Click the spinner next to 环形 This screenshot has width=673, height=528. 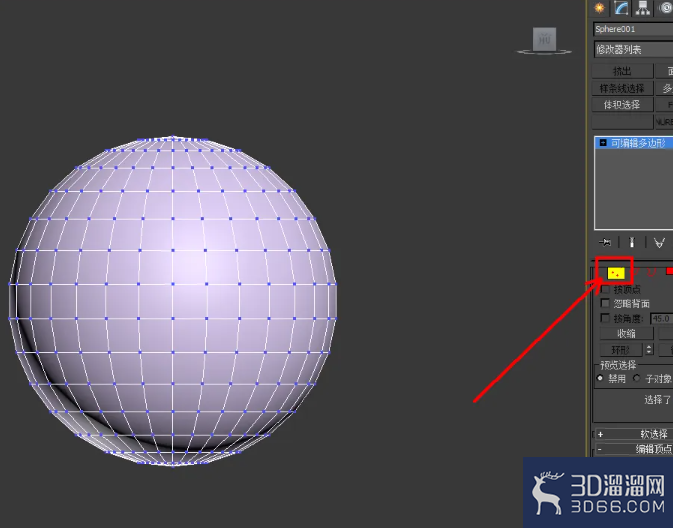649,350
